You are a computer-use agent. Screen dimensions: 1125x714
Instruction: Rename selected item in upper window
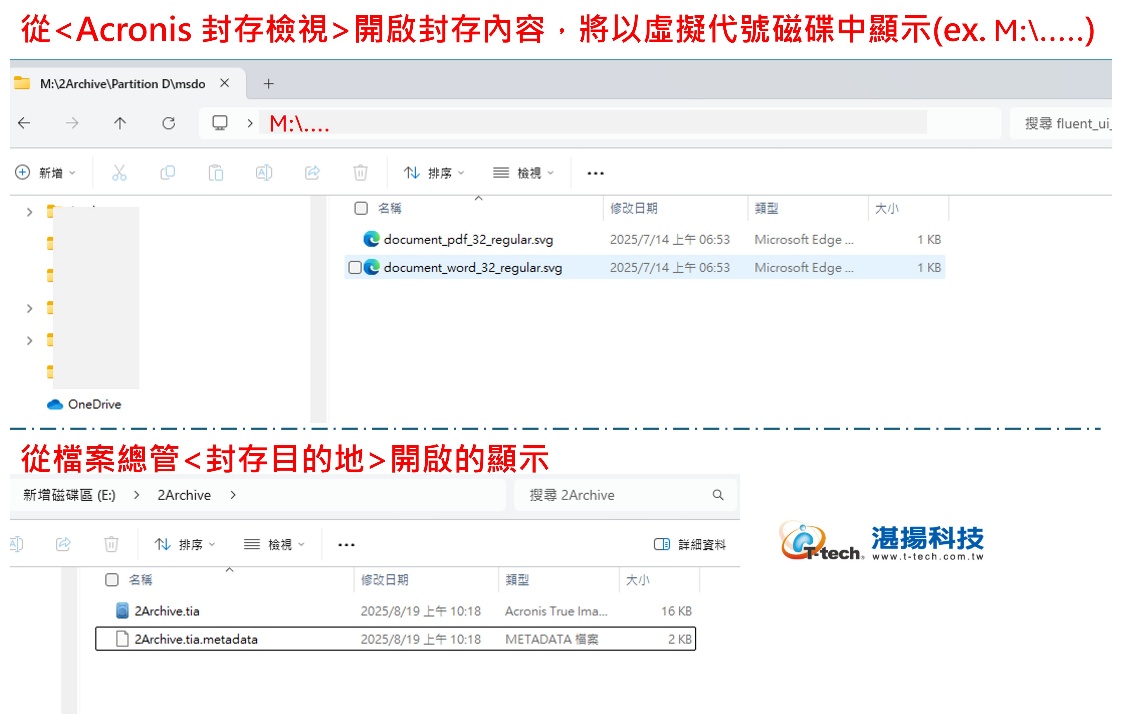(264, 173)
